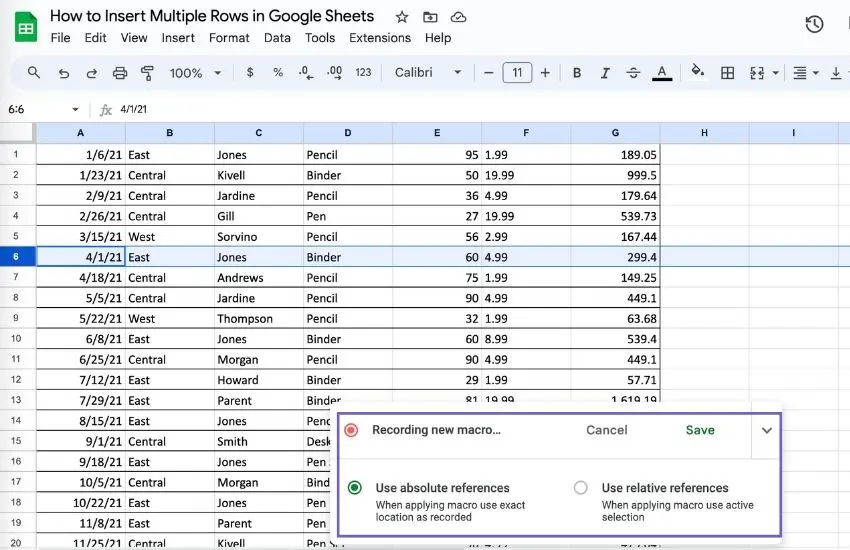Open the Edit menu
Screen dimensions: 850x550
(x=95, y=38)
